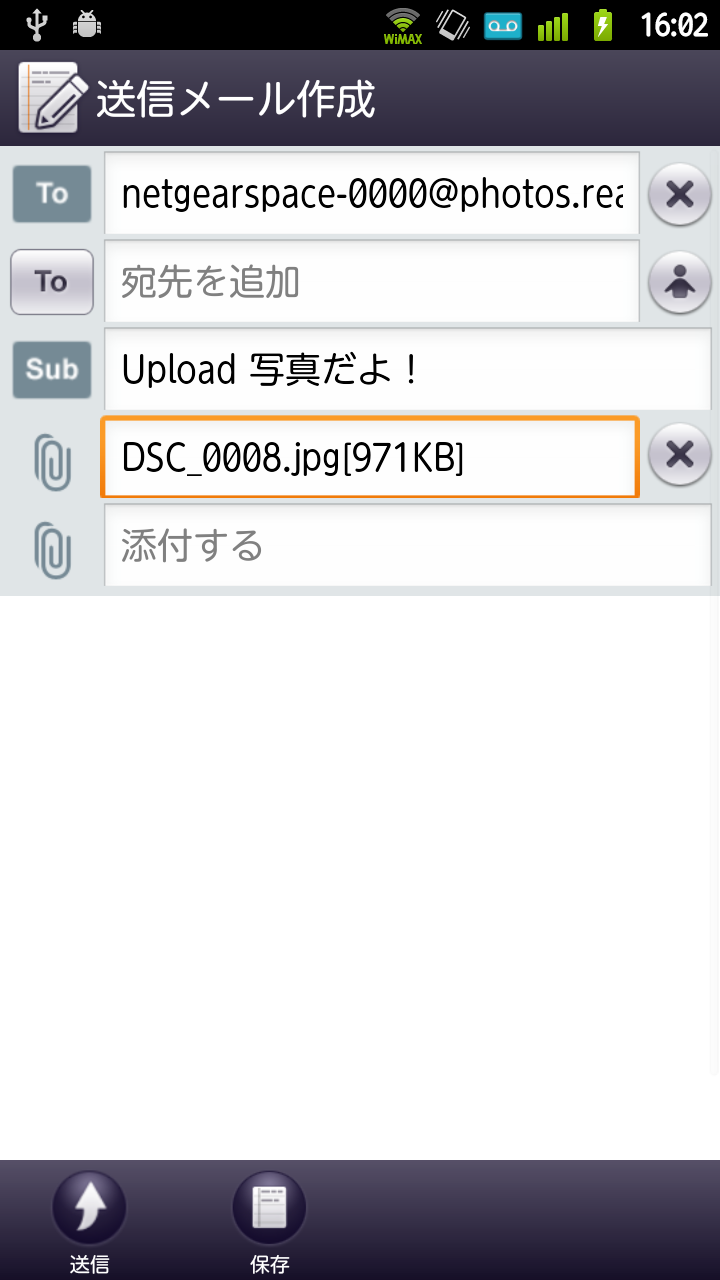This screenshot has width=720, height=1280.
Task: Tap the 送信メール作成 title text
Action: (x=236, y=99)
